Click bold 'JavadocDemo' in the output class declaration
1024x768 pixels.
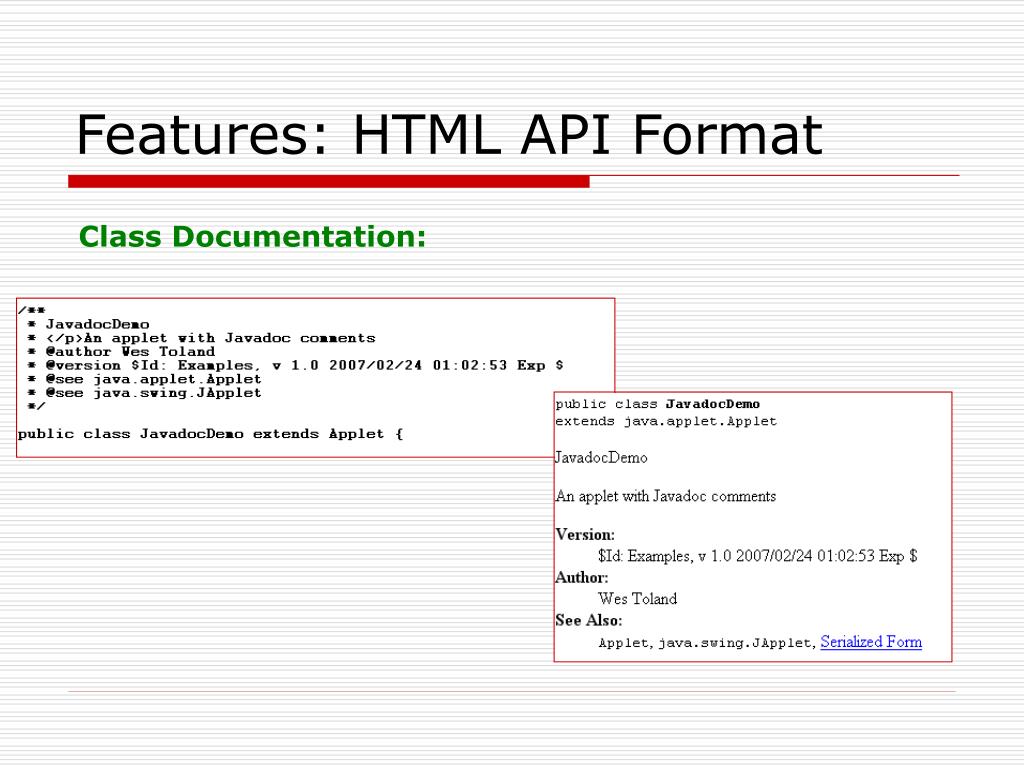point(712,404)
